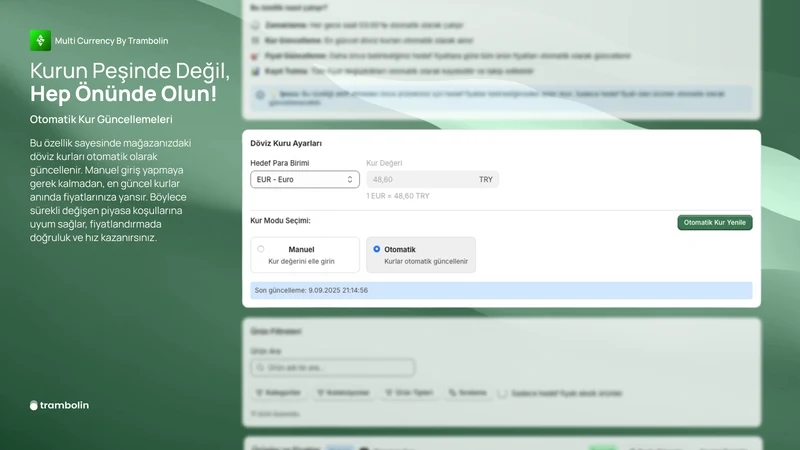
Task: Toggle the 'Sadece hedef fiyatı eksik ürünler' checkbox
Action: click(x=503, y=393)
